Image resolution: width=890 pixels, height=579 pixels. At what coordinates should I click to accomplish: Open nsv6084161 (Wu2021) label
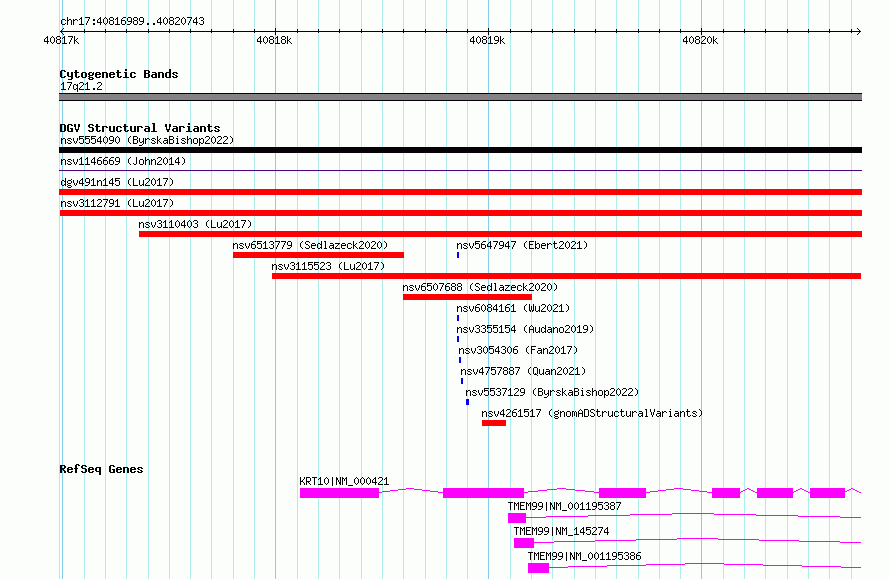(513, 308)
